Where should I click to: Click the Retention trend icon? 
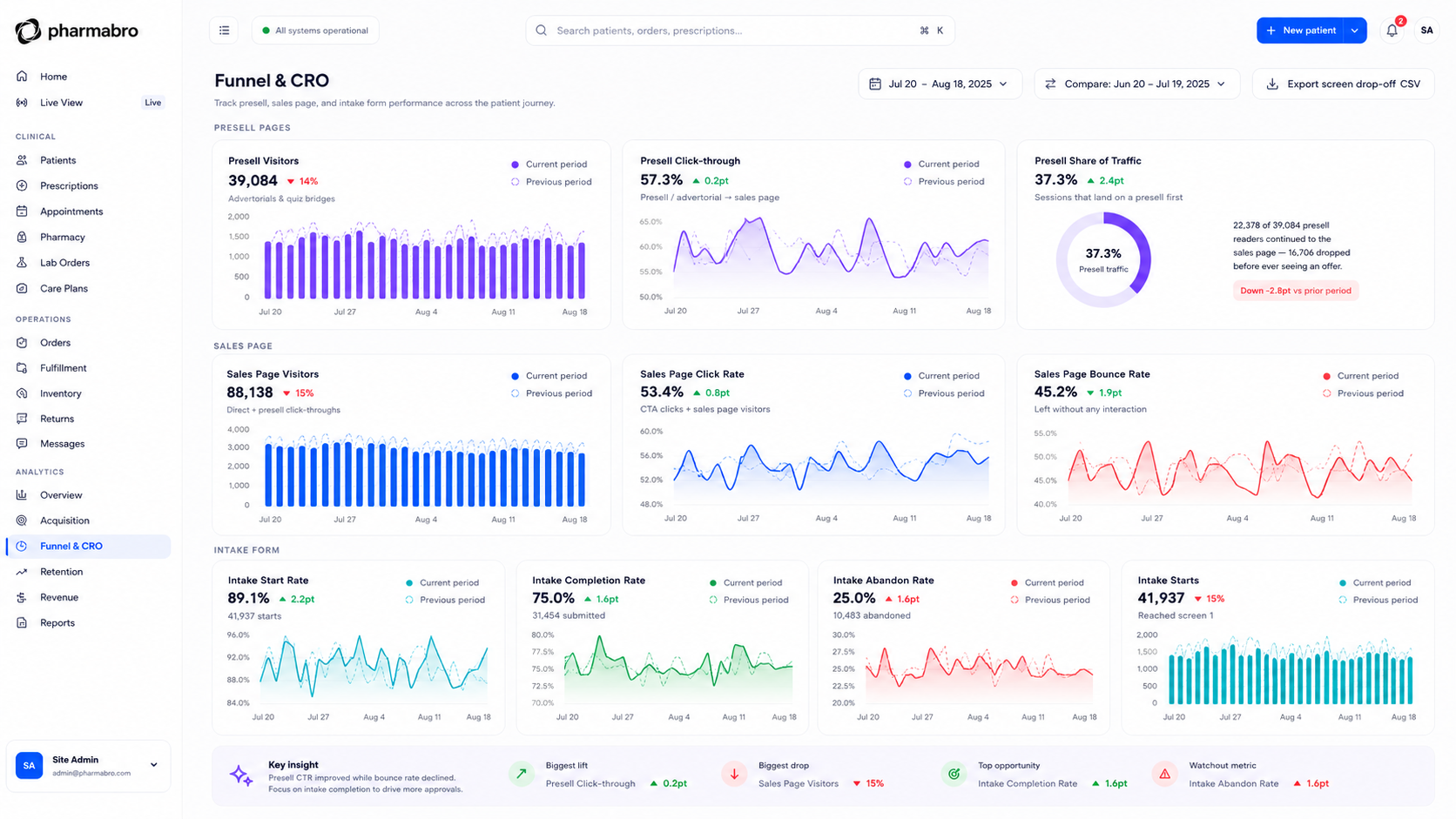[22, 572]
